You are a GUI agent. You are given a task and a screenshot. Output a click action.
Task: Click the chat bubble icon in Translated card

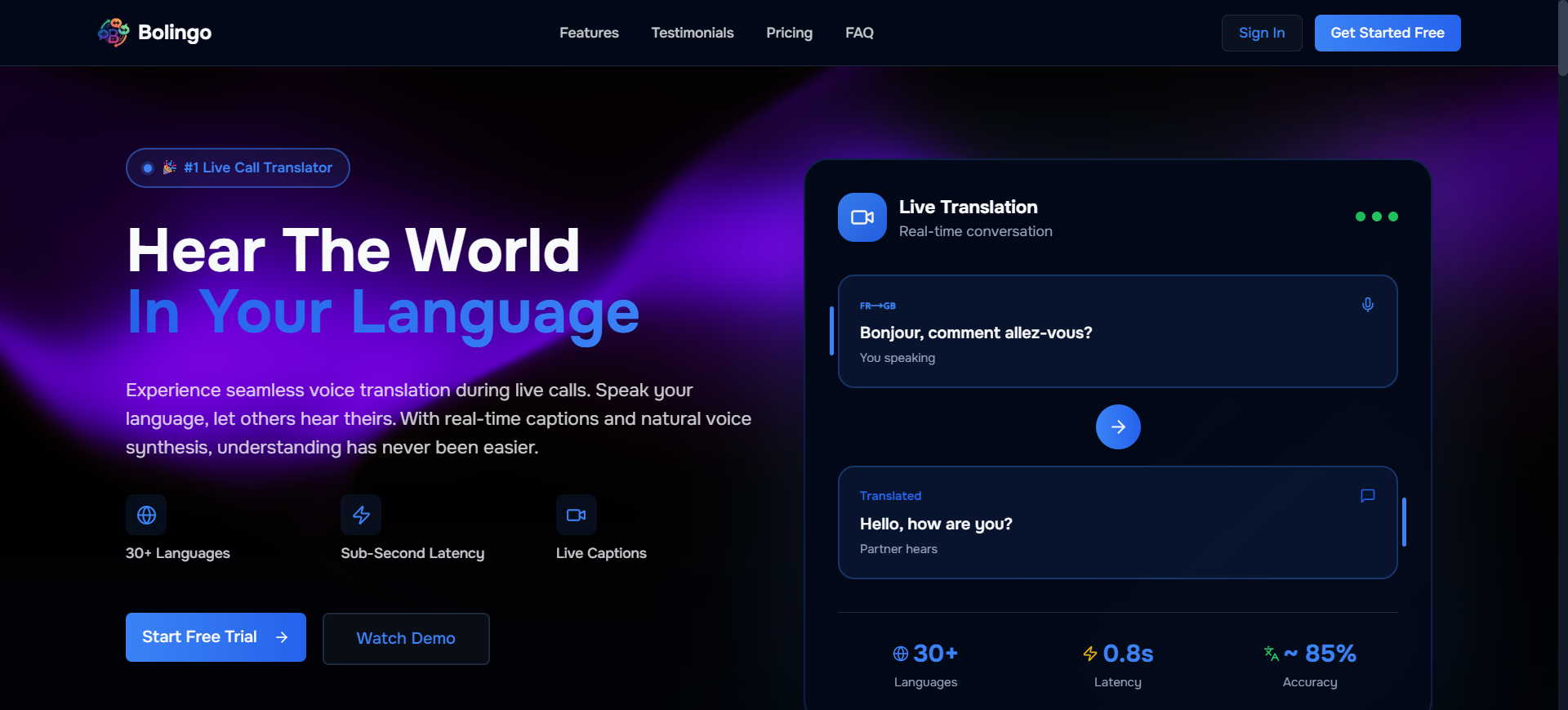pyautogui.click(x=1367, y=496)
